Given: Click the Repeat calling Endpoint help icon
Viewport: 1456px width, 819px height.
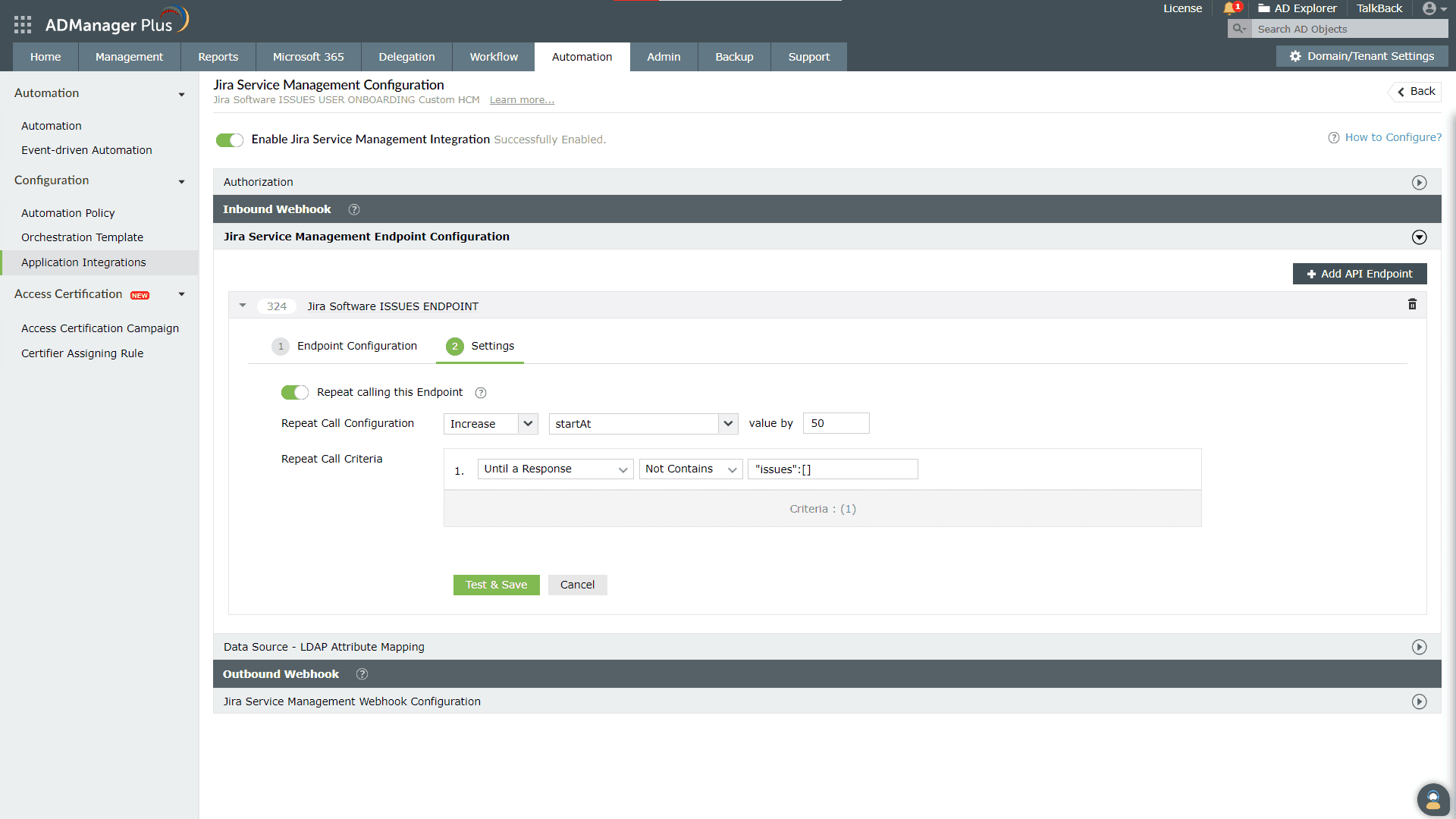Looking at the screenshot, I should (x=481, y=393).
